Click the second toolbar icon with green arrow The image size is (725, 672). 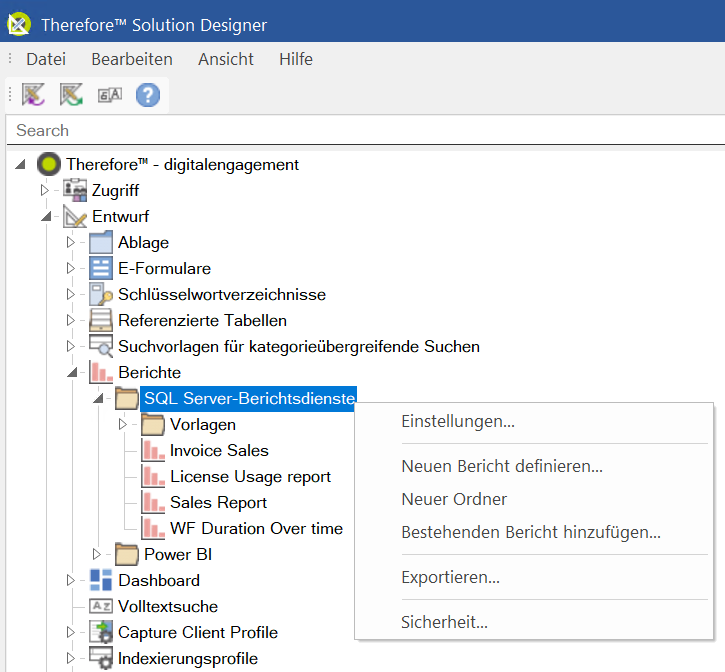pos(71,95)
